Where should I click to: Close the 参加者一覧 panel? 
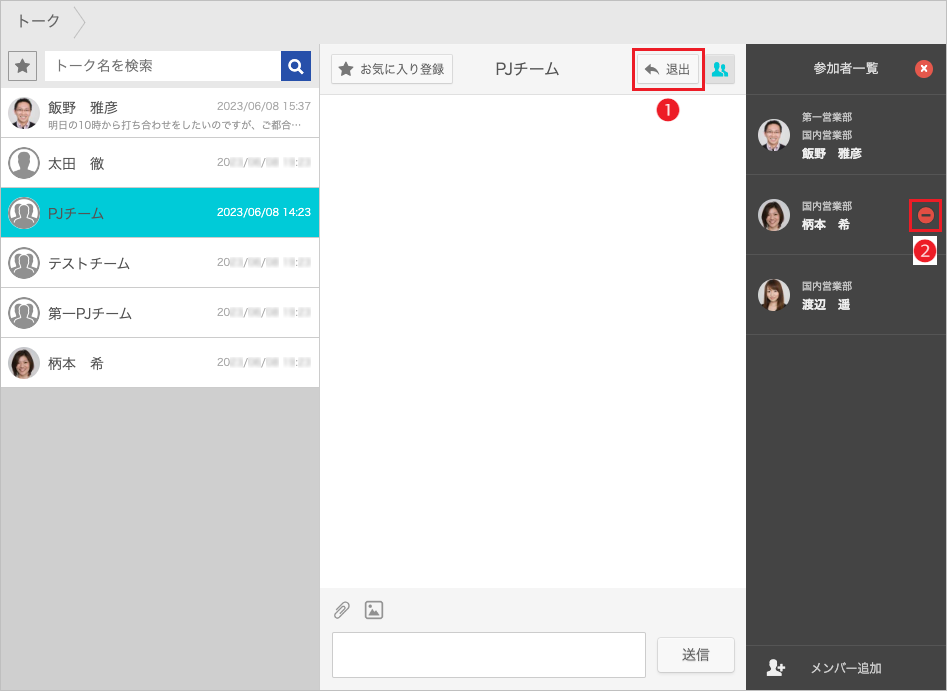click(x=924, y=68)
